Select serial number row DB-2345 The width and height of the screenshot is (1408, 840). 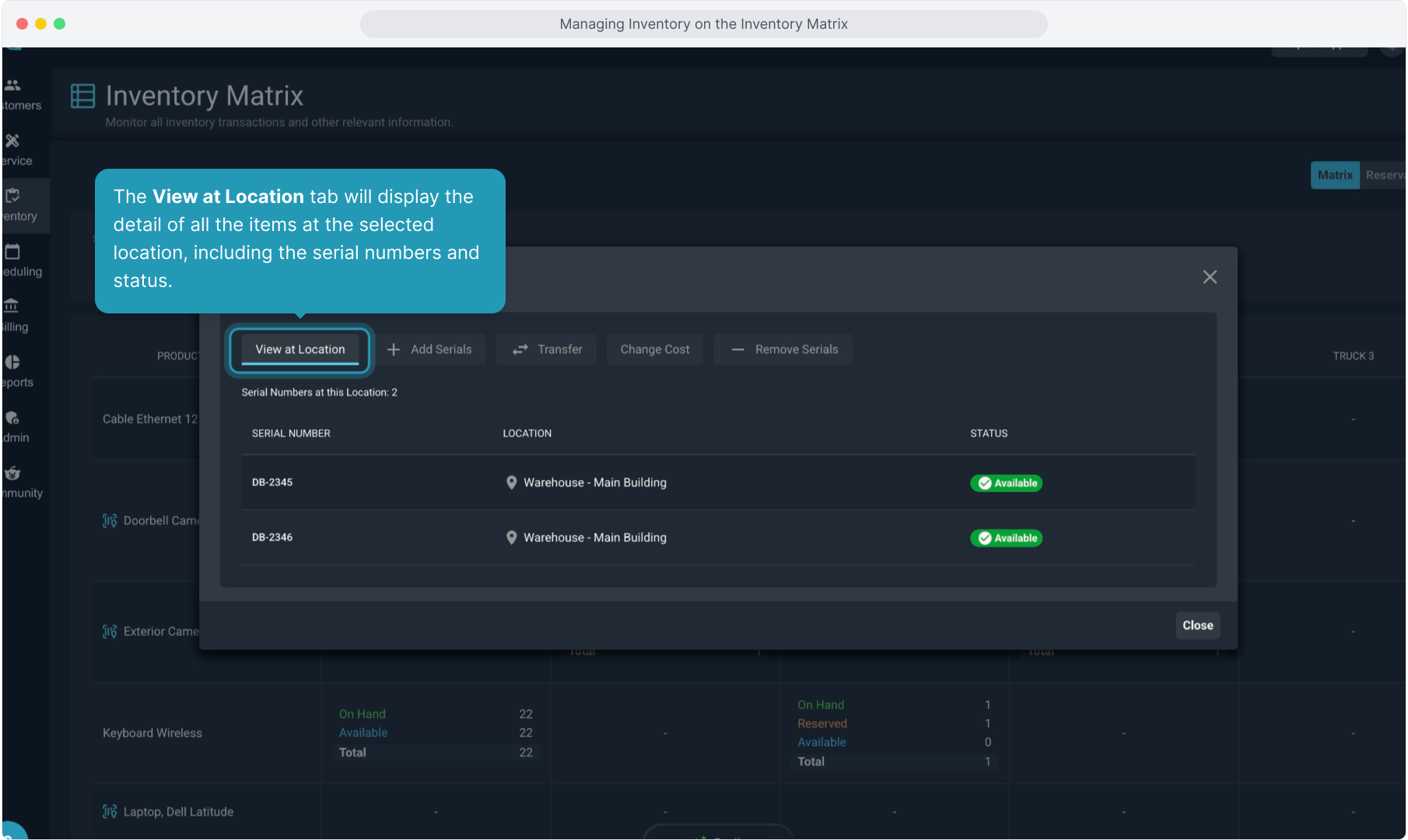[x=272, y=482]
